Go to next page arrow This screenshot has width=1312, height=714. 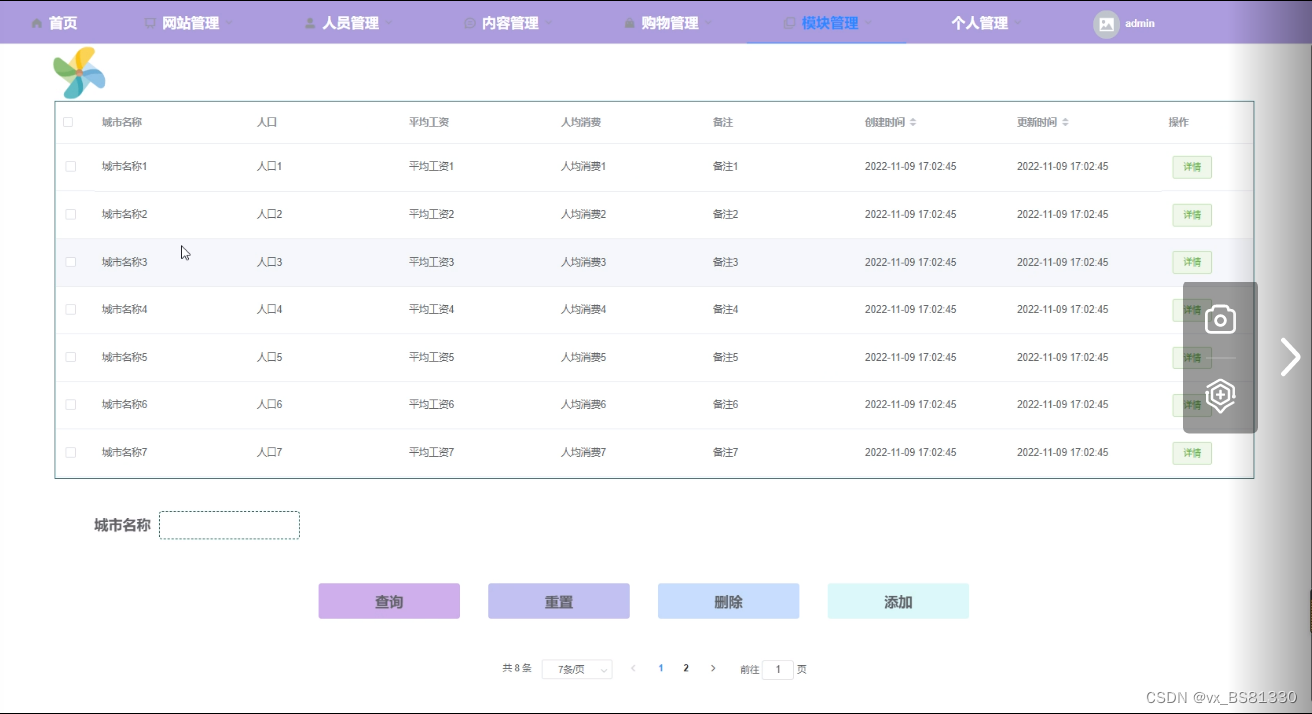coord(713,668)
